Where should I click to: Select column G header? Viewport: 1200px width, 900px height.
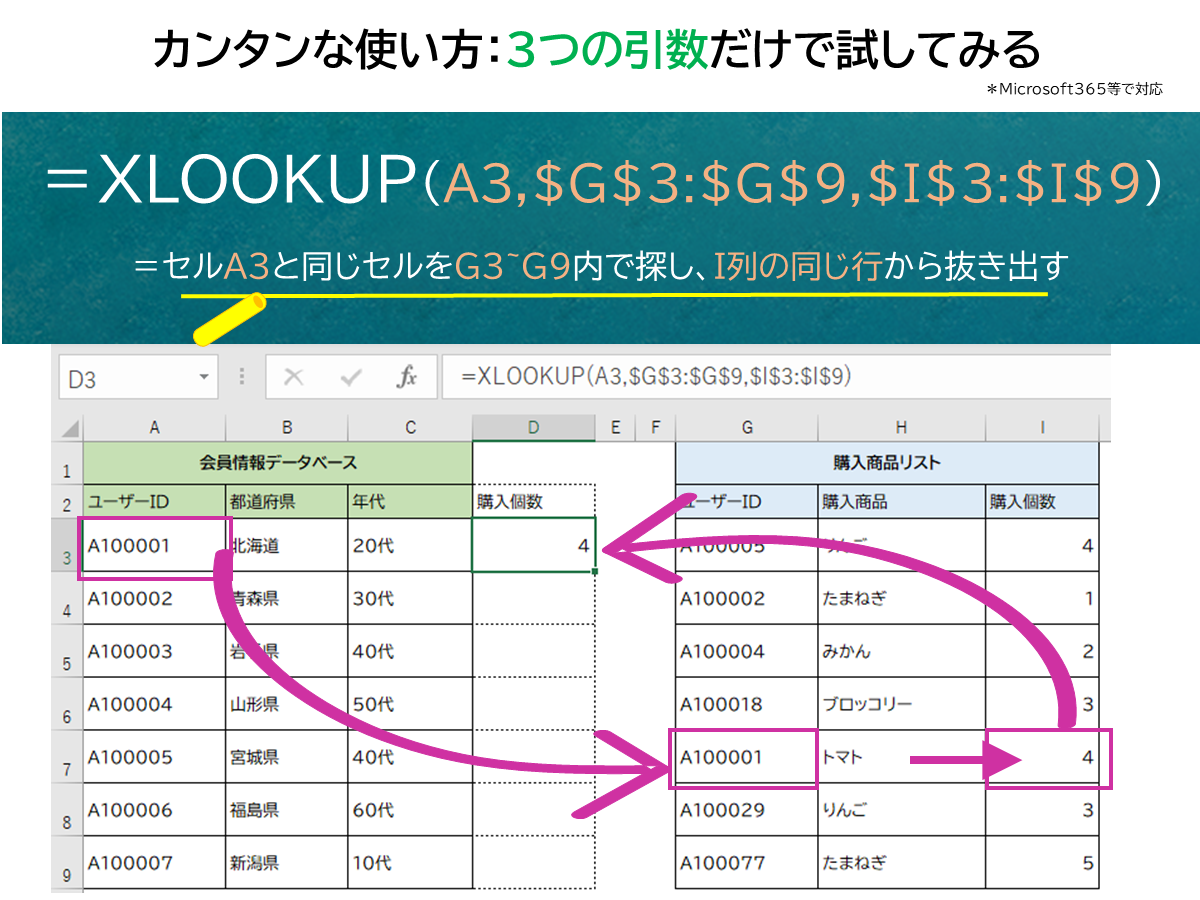coord(747,428)
